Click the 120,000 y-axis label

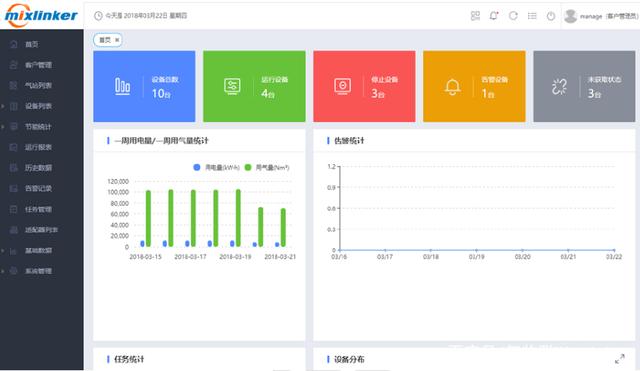[x=118, y=181]
